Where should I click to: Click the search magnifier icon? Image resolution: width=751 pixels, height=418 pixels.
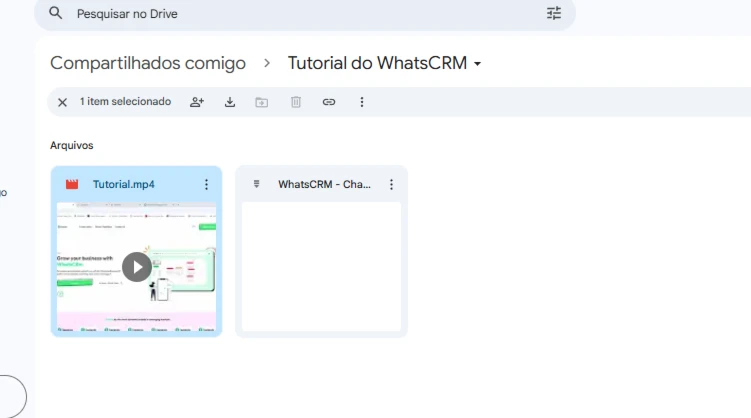tap(56, 13)
